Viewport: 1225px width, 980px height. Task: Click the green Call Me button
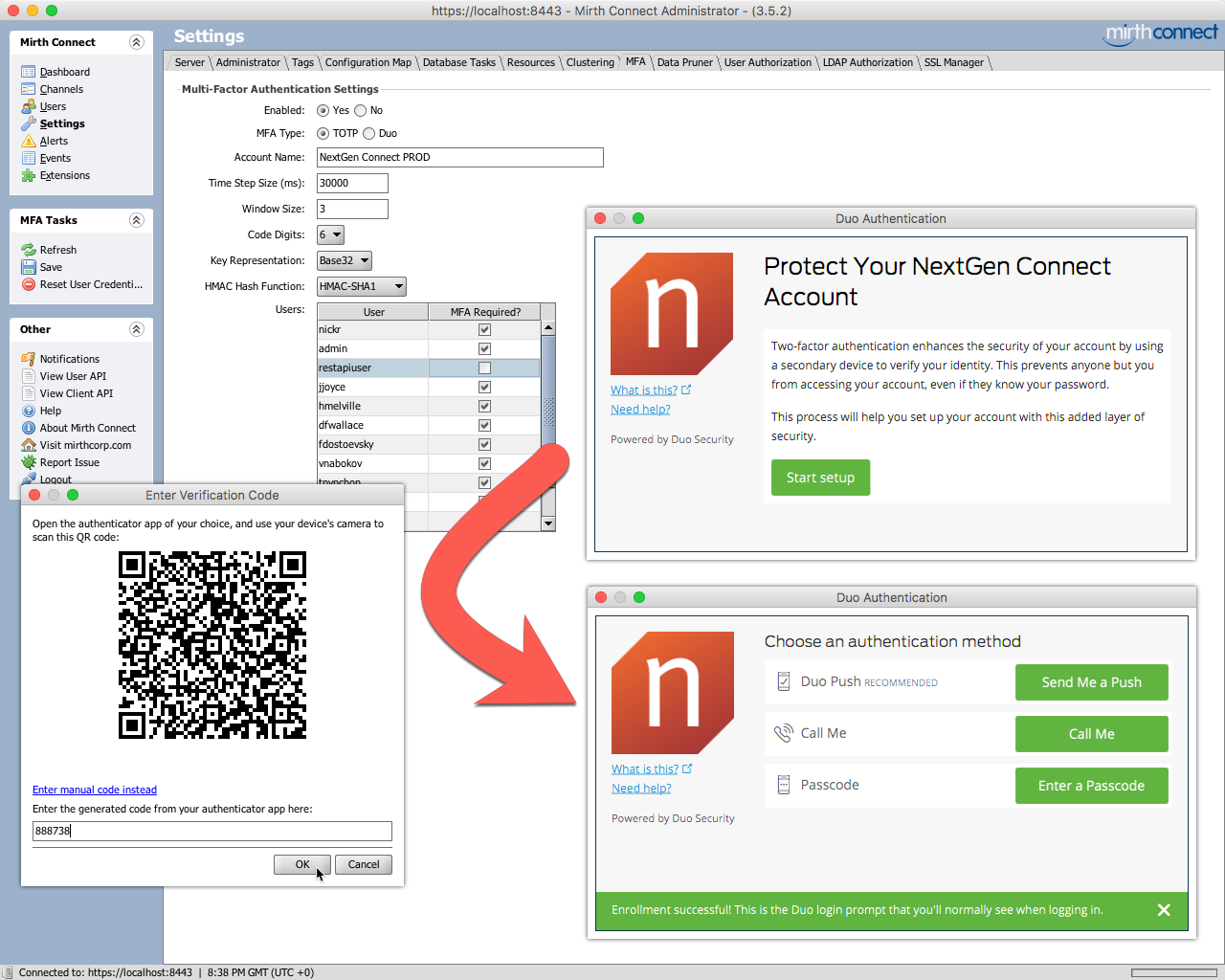click(x=1091, y=734)
